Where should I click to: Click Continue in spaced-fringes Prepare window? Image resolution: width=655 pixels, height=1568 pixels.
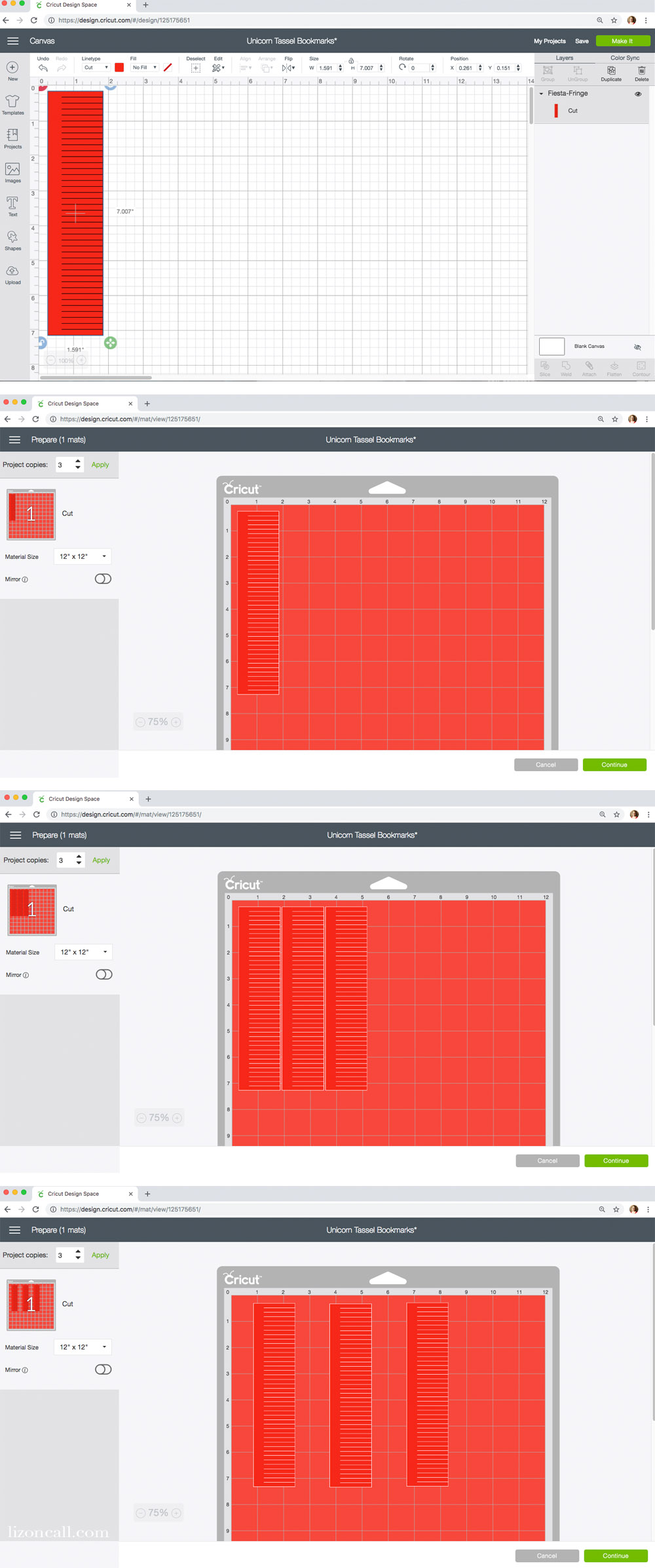point(616,1556)
